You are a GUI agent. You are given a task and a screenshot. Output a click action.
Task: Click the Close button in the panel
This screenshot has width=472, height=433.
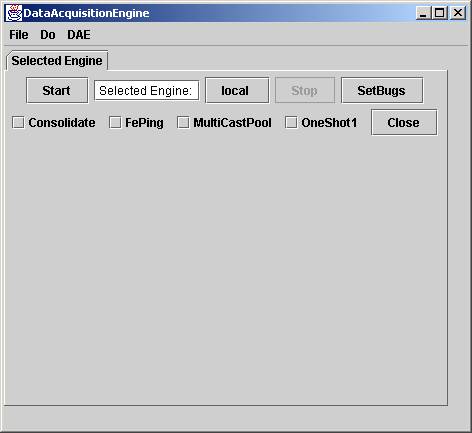click(x=404, y=122)
